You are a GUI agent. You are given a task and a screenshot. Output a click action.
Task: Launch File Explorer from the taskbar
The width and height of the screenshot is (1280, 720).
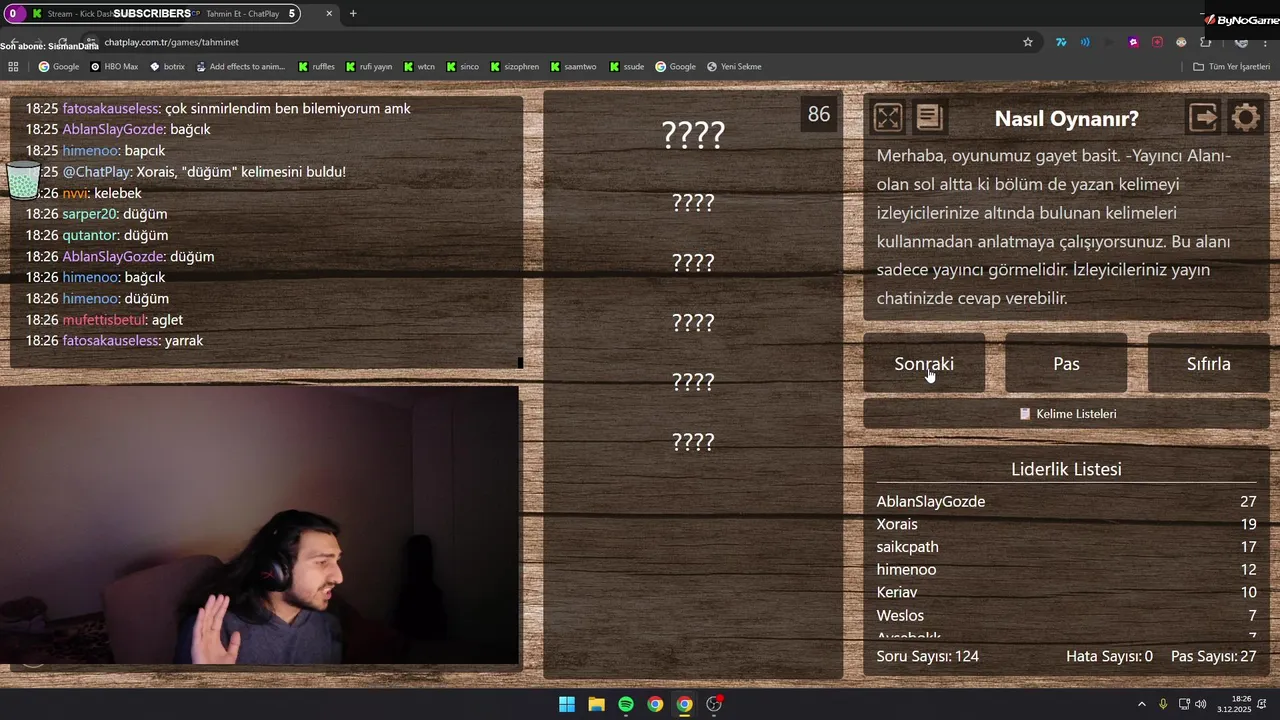pyautogui.click(x=596, y=704)
